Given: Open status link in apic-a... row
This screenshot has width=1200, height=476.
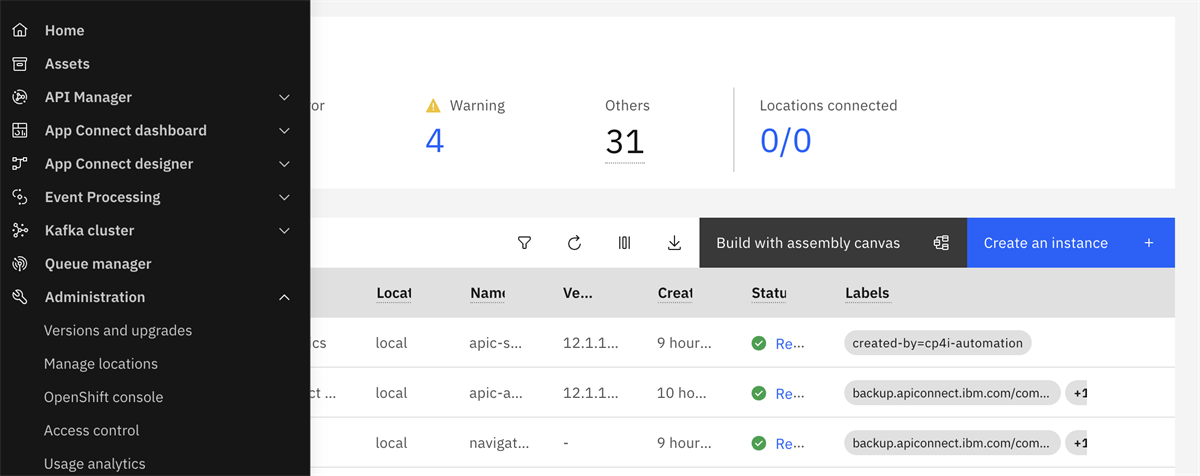Looking at the screenshot, I should pos(790,393).
